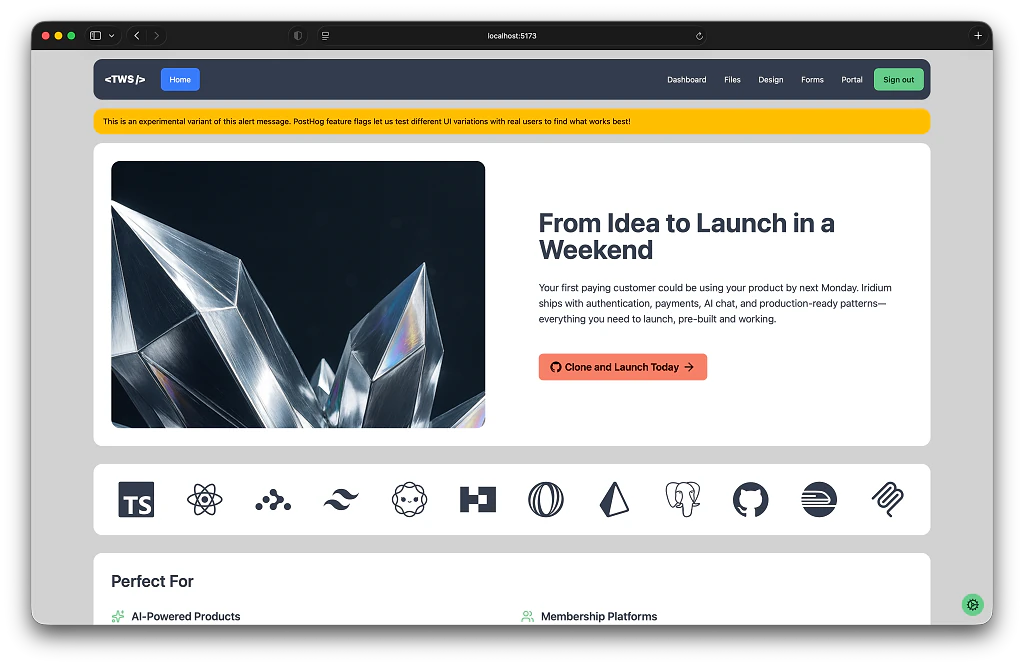The height and width of the screenshot is (666, 1024).
Task: Click the Clone and Launch Today button
Action: [622, 367]
